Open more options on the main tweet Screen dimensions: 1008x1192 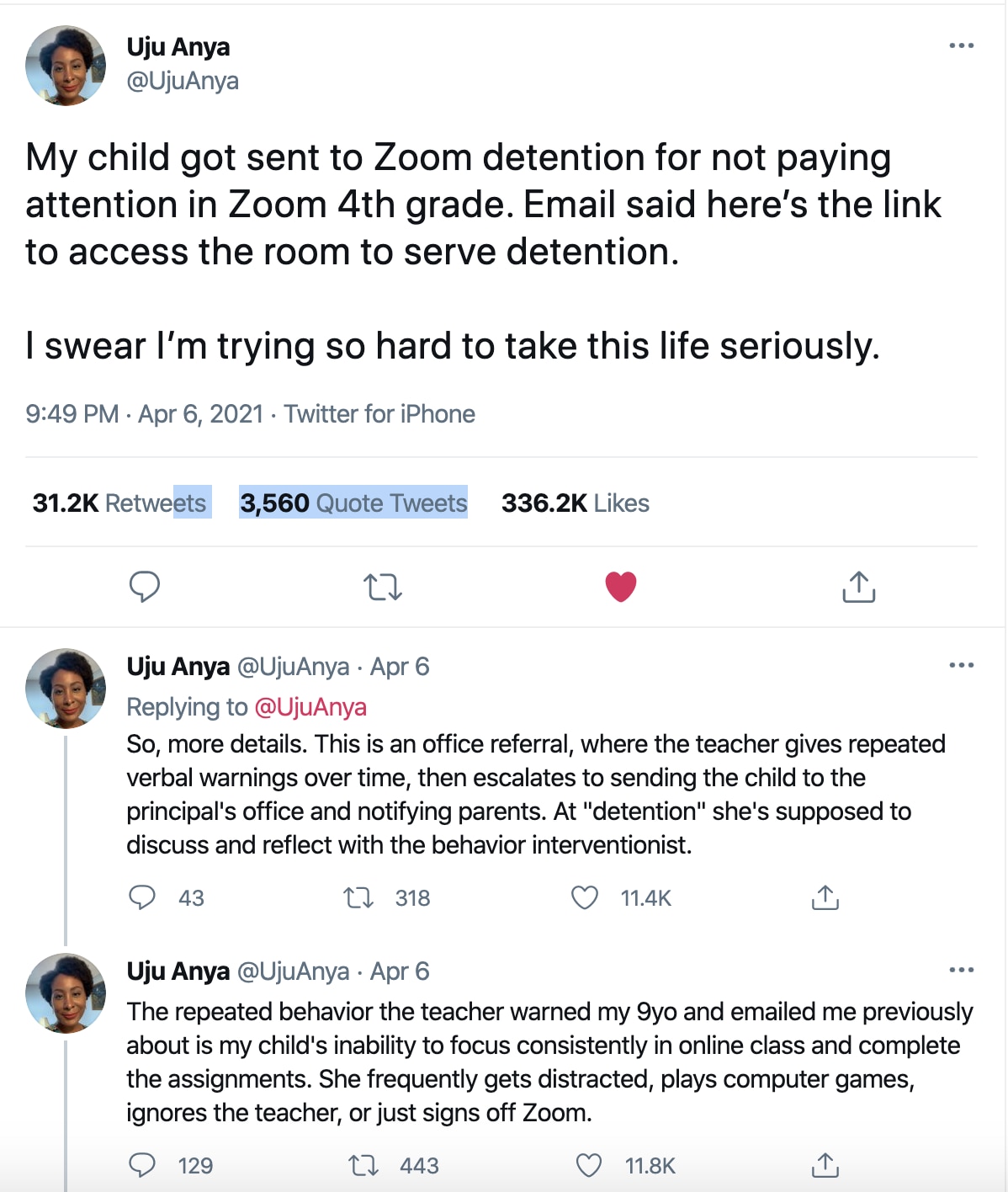(961, 45)
